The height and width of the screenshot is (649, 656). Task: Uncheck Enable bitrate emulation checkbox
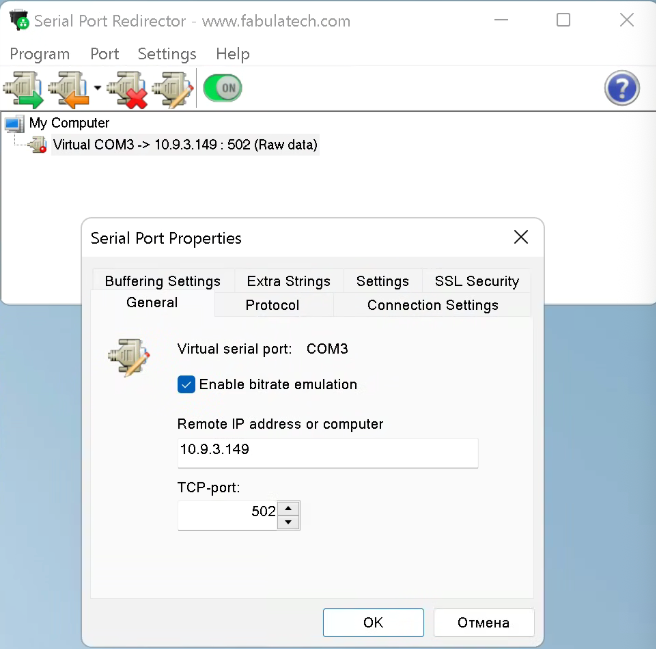pos(186,385)
